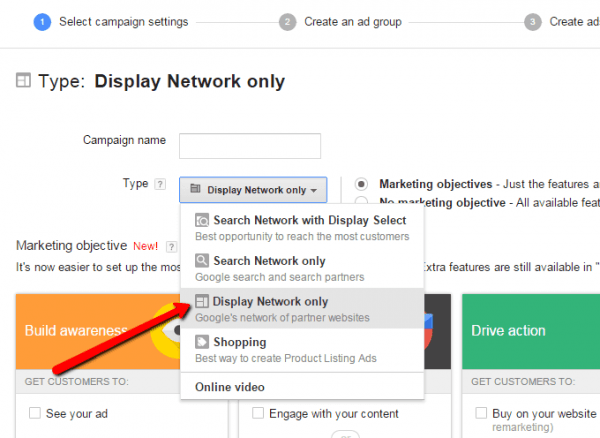The width and height of the screenshot is (600, 438).
Task: Open the help icon next to Marketing objective New!
Action: (171, 247)
